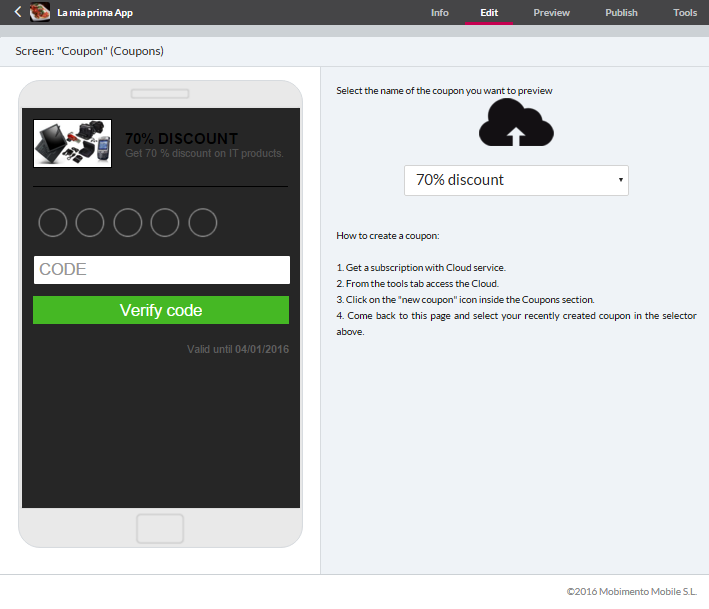
Task: Click the CODE input field
Action: click(x=161, y=270)
